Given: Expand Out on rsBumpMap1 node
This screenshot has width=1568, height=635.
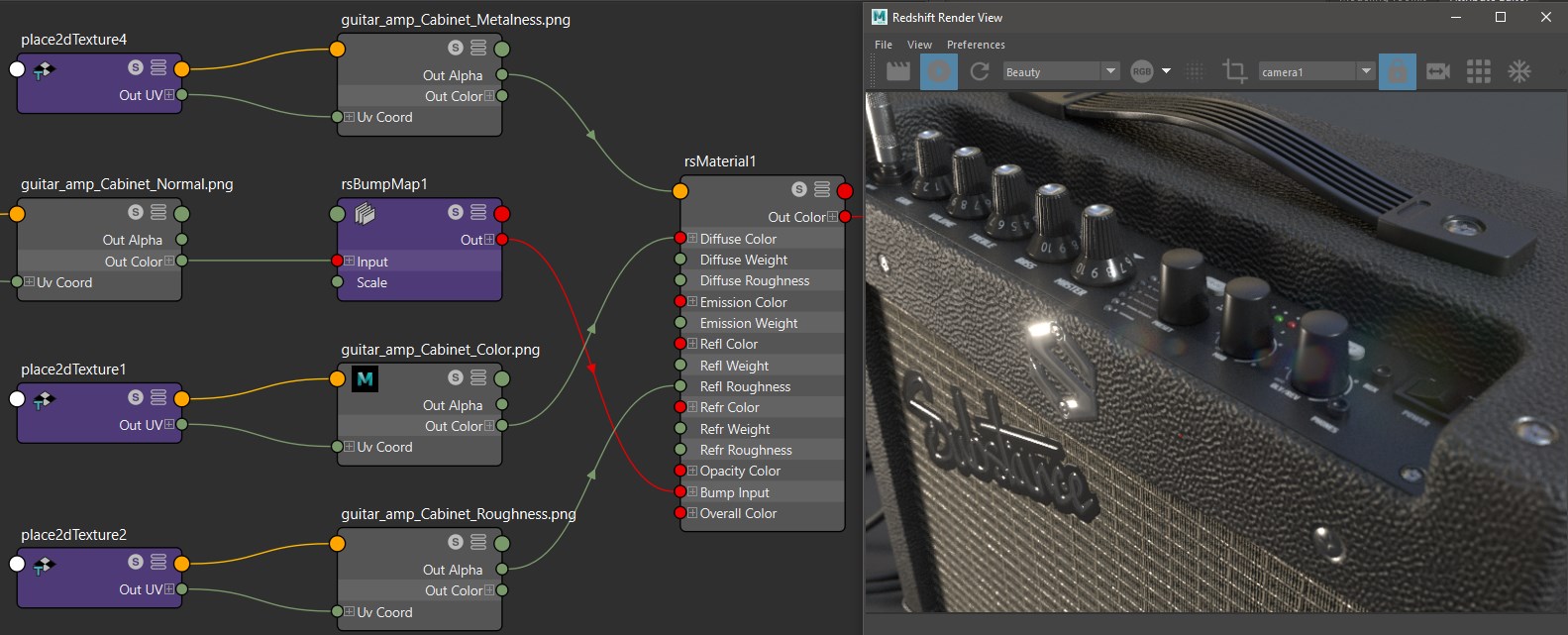Looking at the screenshot, I should point(489,240).
